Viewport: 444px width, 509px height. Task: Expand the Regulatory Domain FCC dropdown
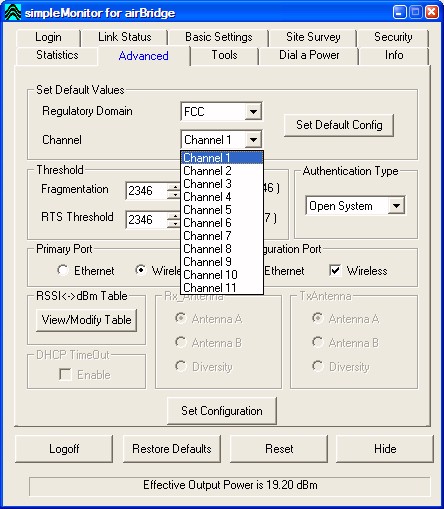[253, 111]
